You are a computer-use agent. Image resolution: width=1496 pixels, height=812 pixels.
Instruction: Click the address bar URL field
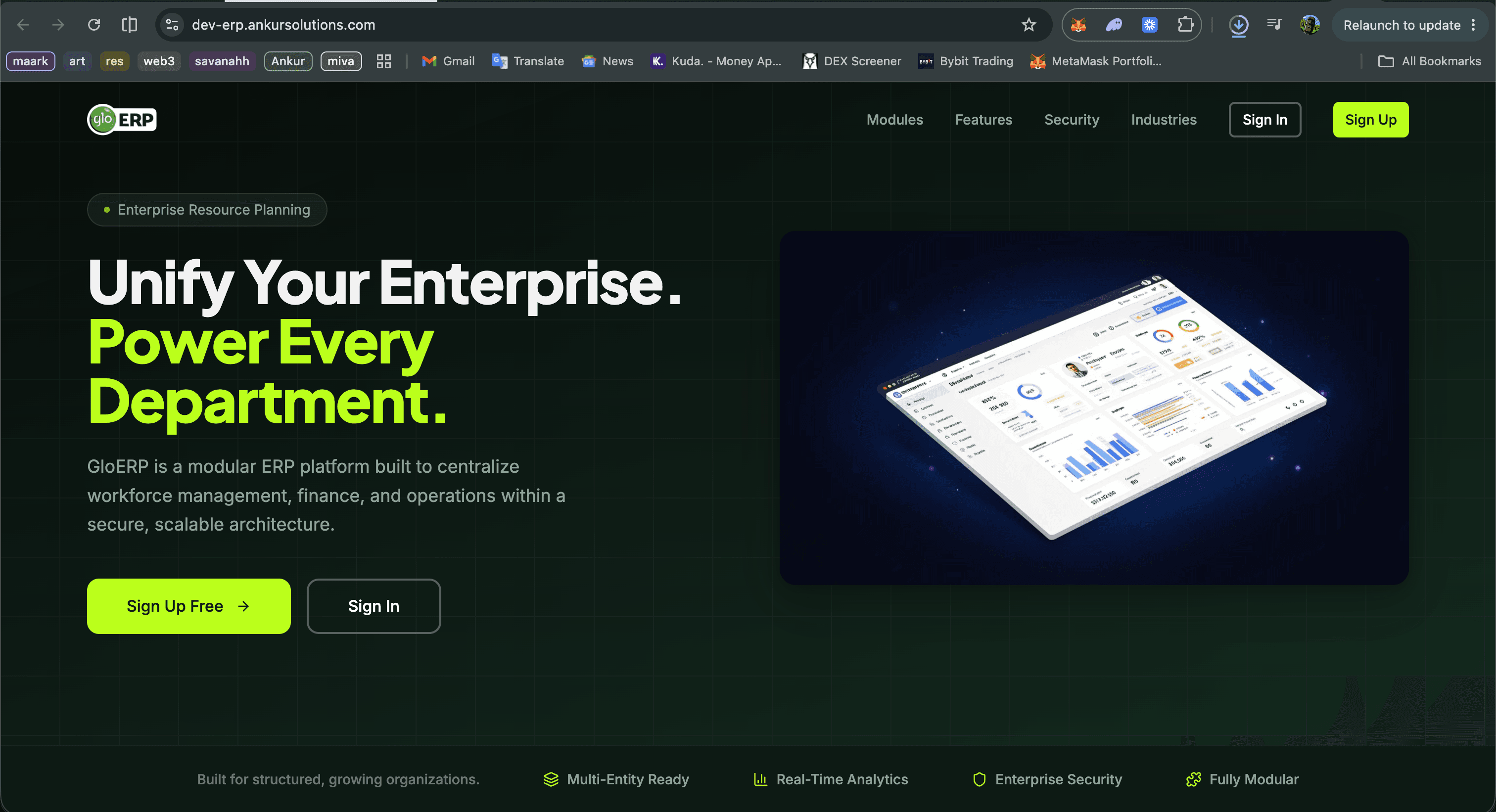(x=604, y=25)
